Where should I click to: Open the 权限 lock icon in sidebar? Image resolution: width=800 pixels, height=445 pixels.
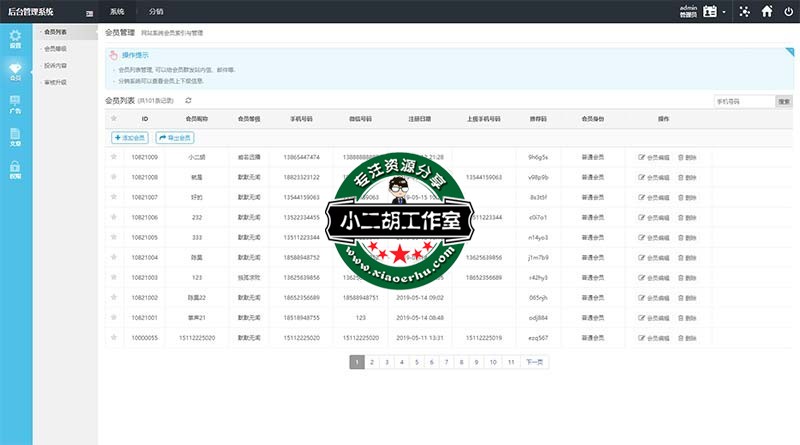coord(15,168)
